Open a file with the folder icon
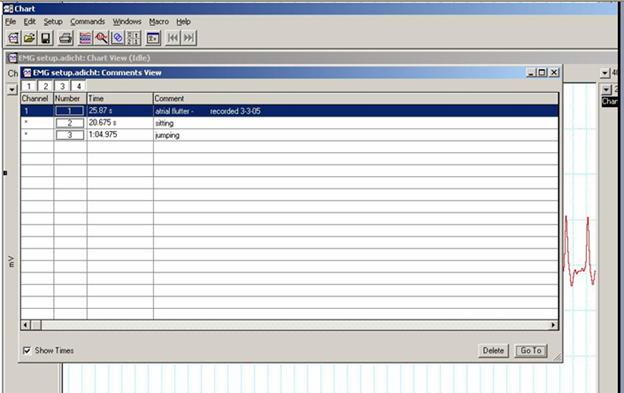The height and width of the screenshot is (393, 624). [x=29, y=38]
